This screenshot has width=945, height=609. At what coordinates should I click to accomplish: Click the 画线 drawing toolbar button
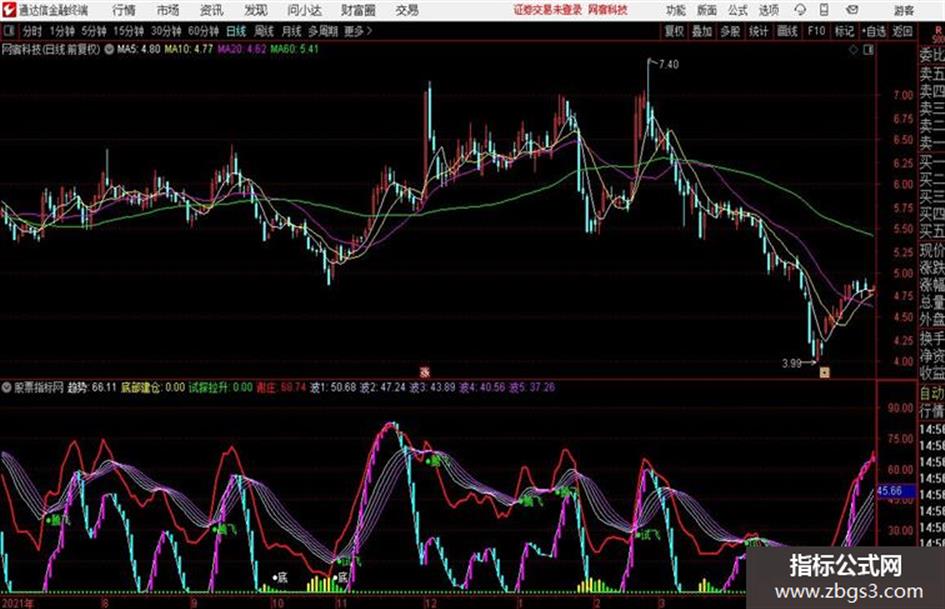pyautogui.click(x=787, y=31)
